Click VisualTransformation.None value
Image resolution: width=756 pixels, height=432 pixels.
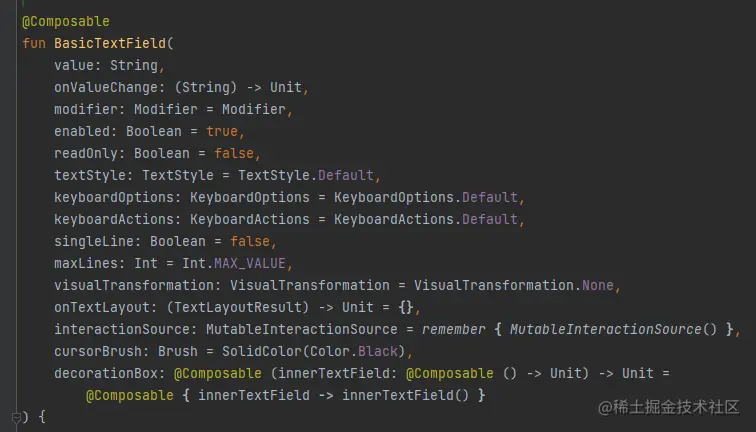point(513,285)
